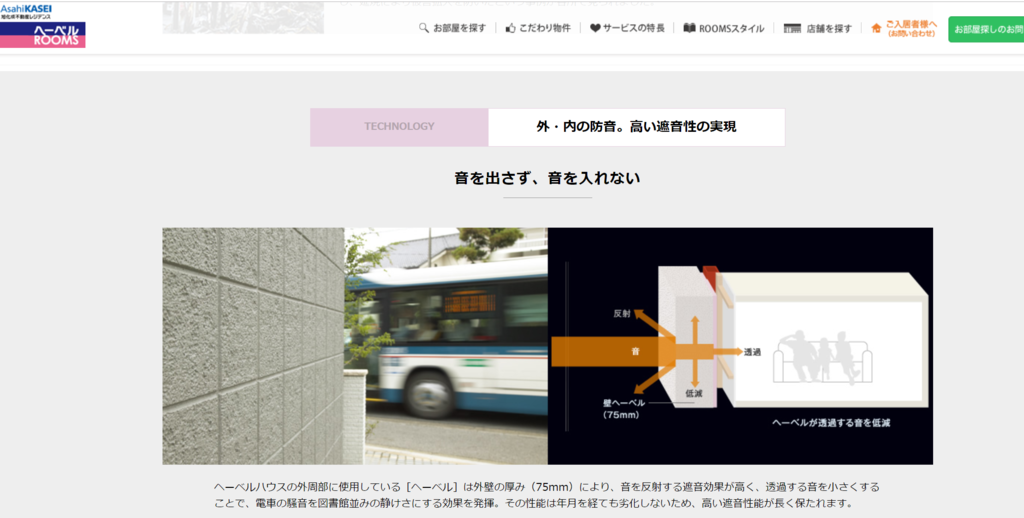Click the book icon beside ROOMSスタイル
The width and height of the screenshot is (1024, 518).
(689, 28)
